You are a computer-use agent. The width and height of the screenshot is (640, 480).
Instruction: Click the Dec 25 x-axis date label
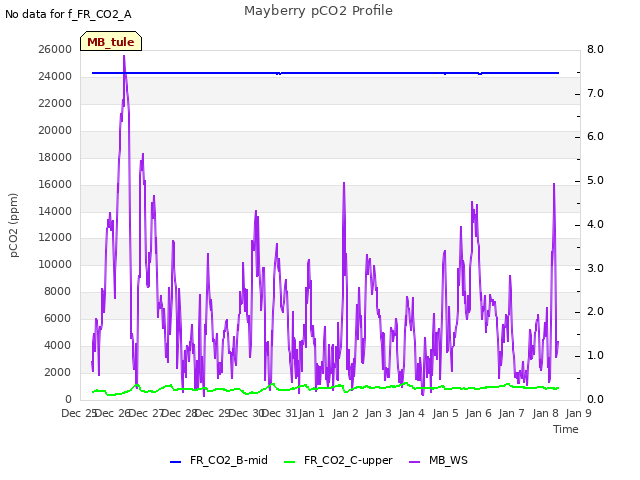(x=79, y=413)
